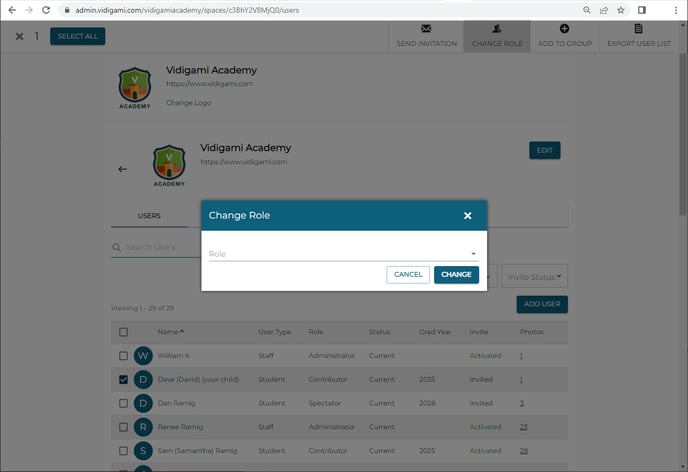Click the second Vidigami Academy shield logo
The height and width of the screenshot is (472, 688).
point(169,166)
